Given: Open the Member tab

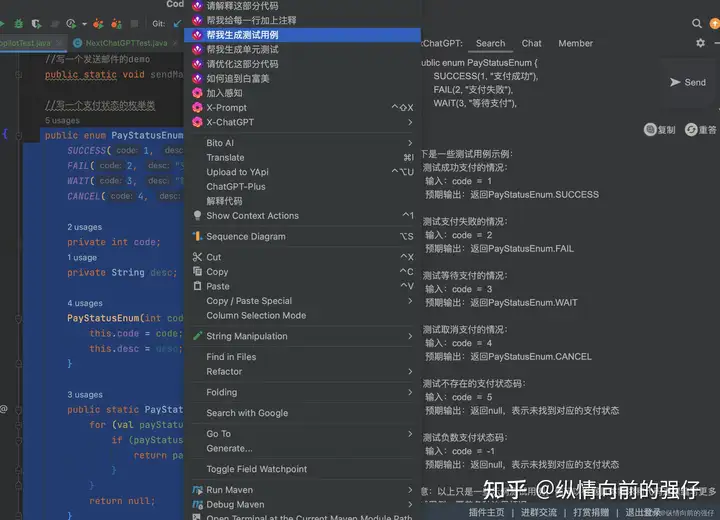Looking at the screenshot, I should tap(575, 43).
